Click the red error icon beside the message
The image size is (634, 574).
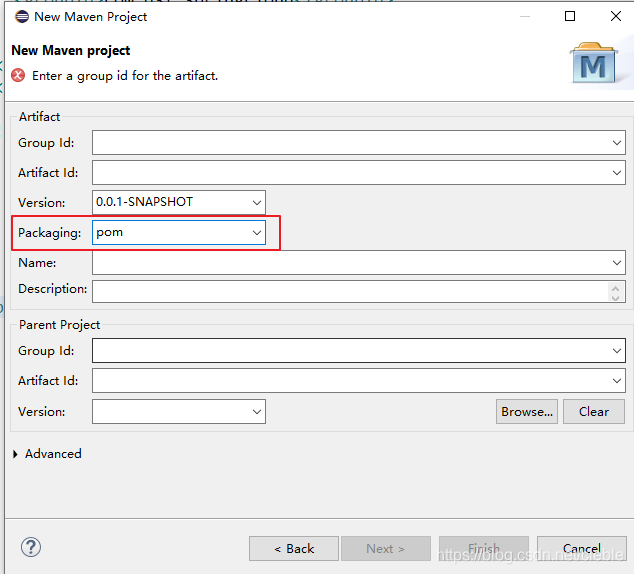click(18, 75)
